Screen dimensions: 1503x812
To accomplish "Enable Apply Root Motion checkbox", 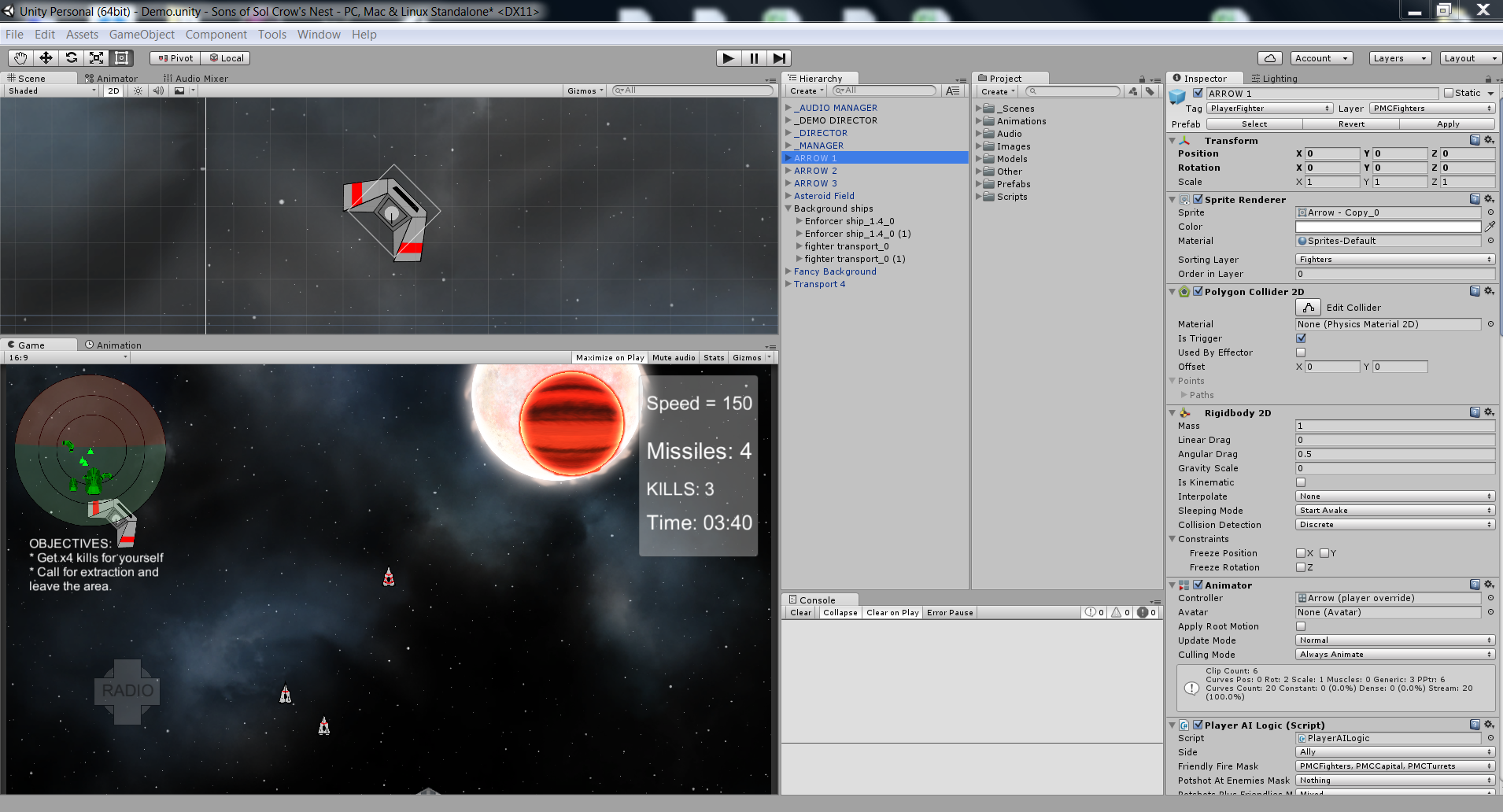I will (x=1301, y=626).
